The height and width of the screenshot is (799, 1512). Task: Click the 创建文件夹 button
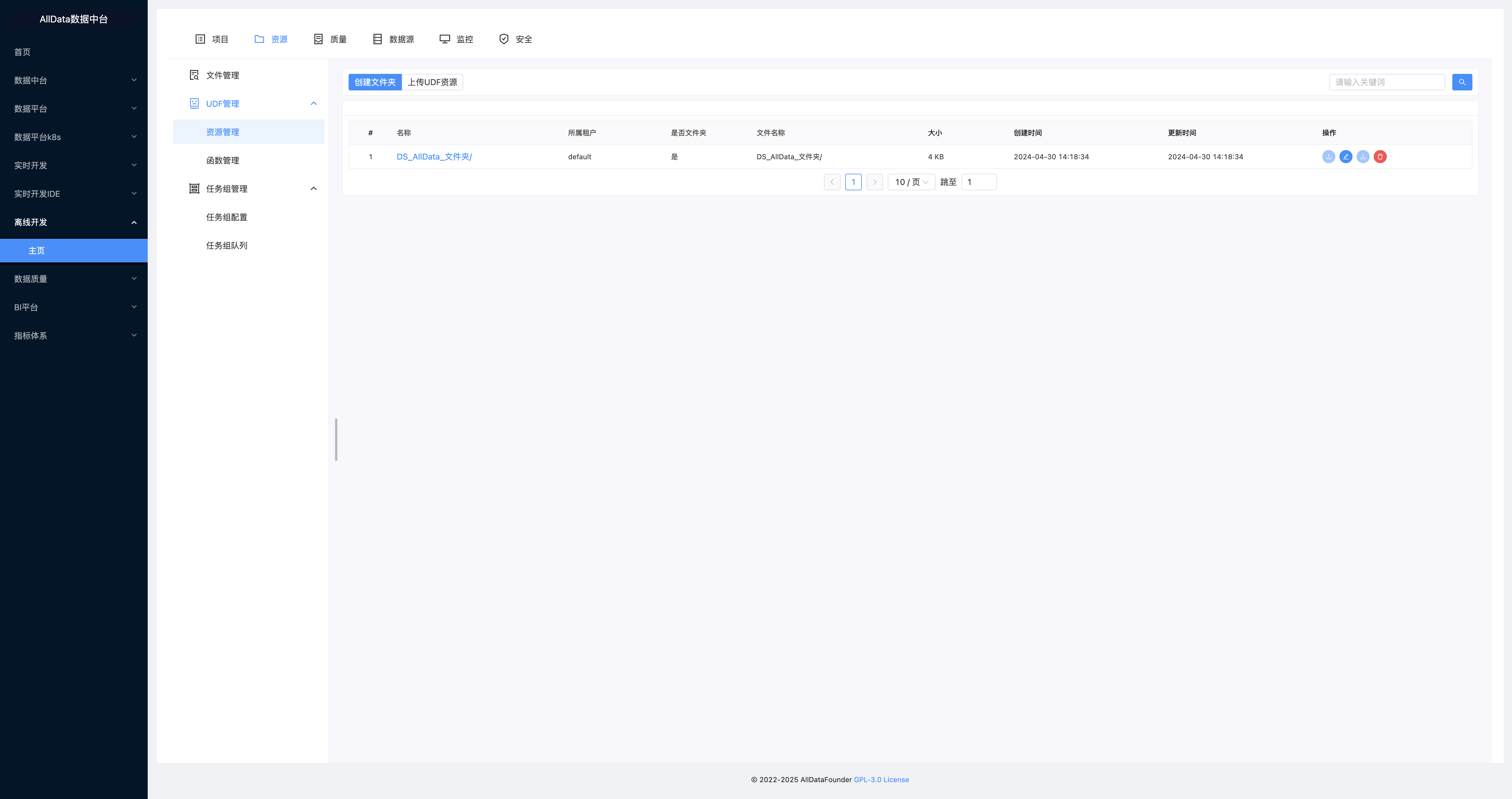click(x=375, y=82)
